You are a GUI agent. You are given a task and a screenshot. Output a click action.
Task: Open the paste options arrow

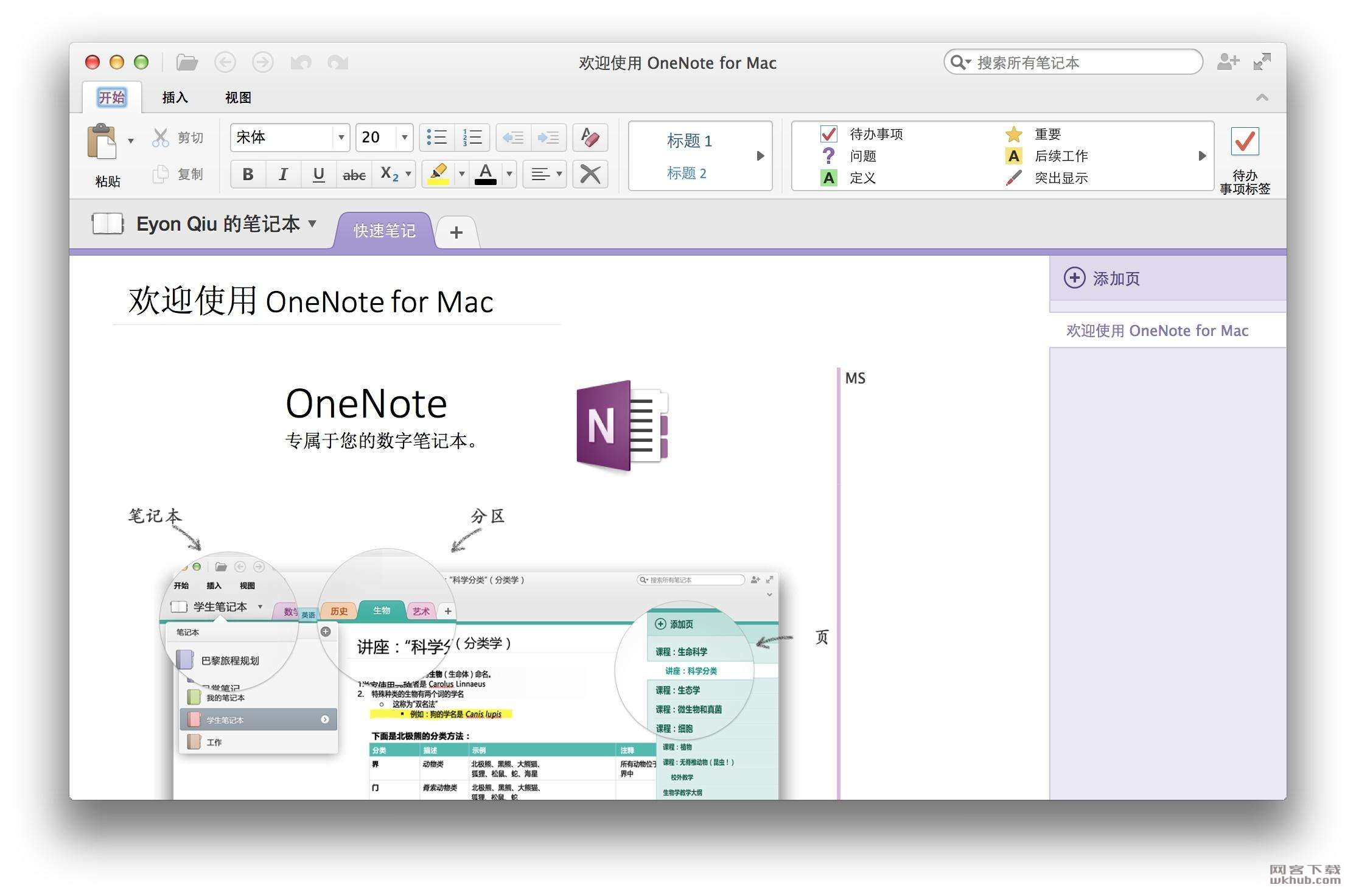click(x=130, y=141)
